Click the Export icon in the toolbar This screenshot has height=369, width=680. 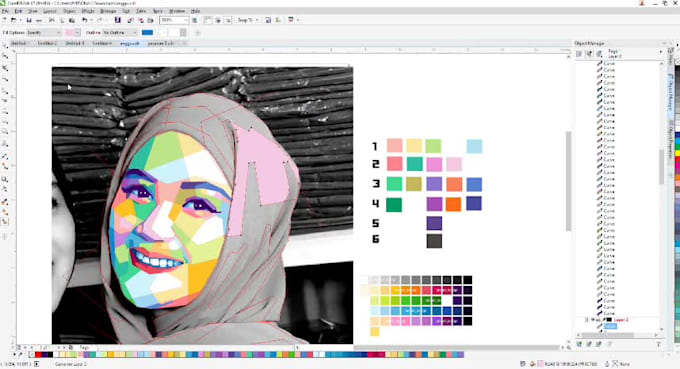click(x=141, y=20)
